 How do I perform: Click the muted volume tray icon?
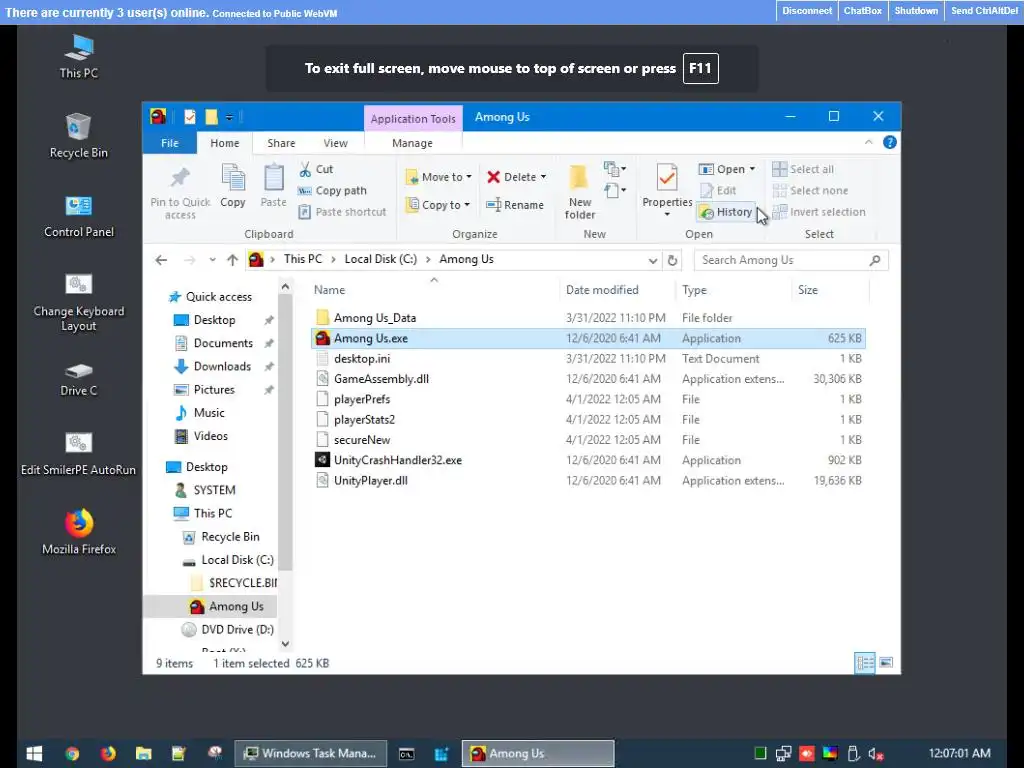point(876,754)
